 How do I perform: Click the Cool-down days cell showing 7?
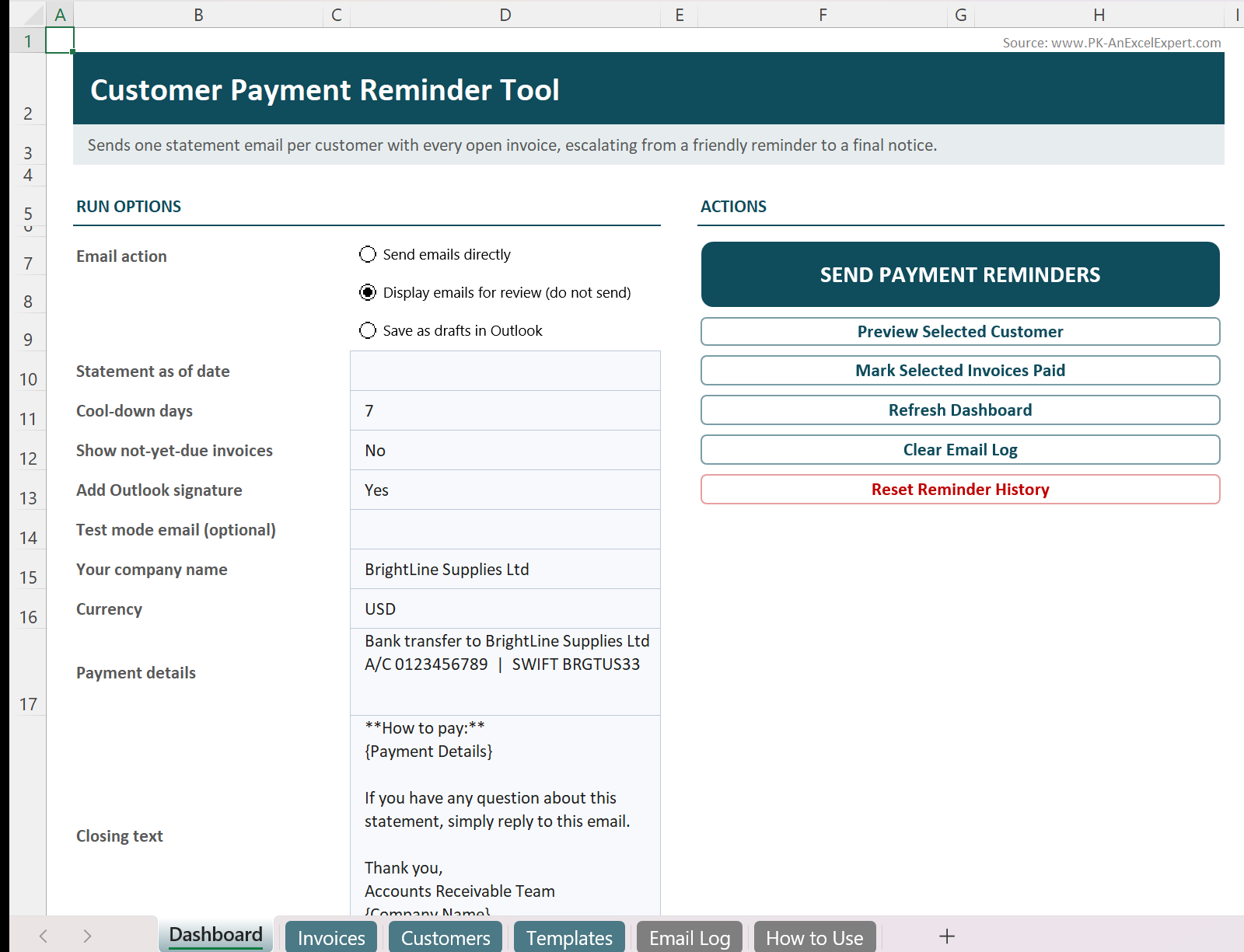[x=505, y=410]
